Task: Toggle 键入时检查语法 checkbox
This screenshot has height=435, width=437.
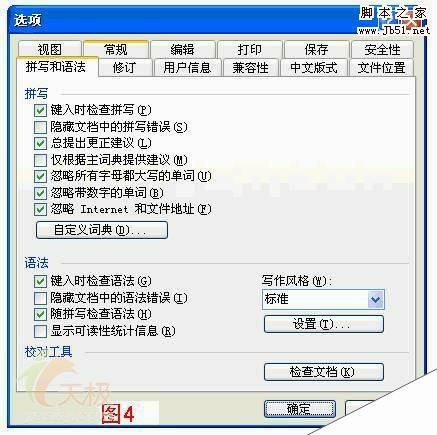Action: [x=40, y=282]
